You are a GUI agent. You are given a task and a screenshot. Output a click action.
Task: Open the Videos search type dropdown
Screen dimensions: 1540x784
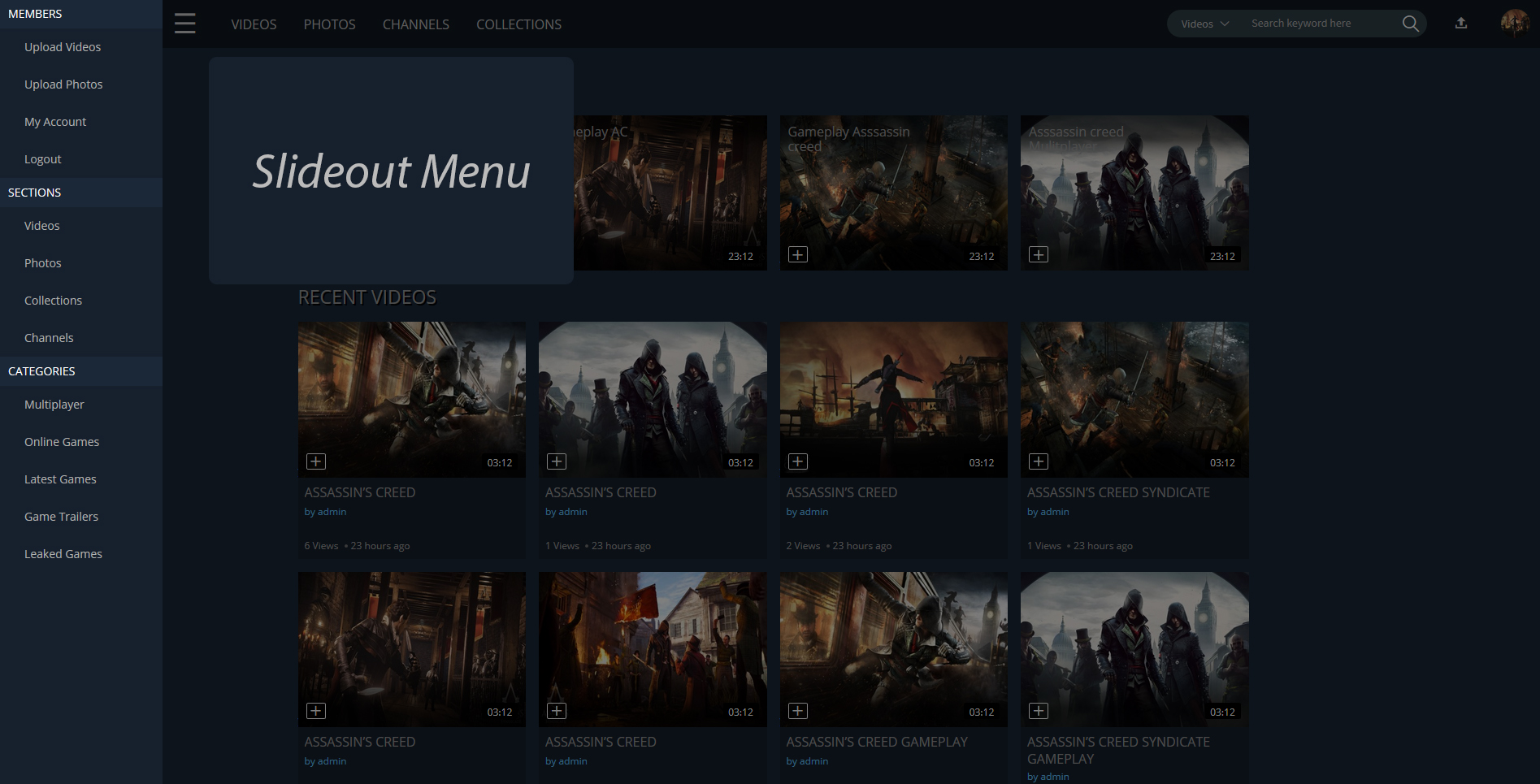coord(1204,24)
